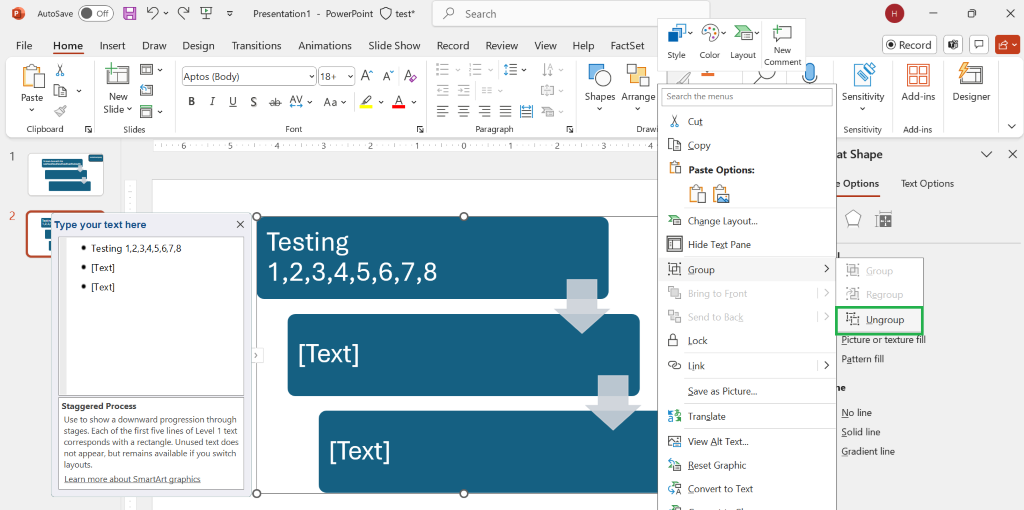The width and height of the screenshot is (1024, 510).
Task: Click the Search the menus field
Action: point(746,96)
